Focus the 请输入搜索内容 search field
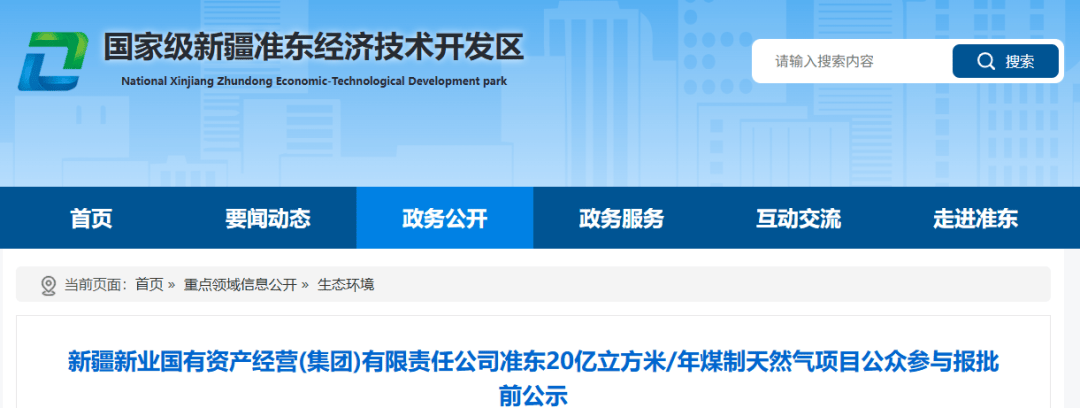Screen dimensions: 1080x408 coord(854,61)
